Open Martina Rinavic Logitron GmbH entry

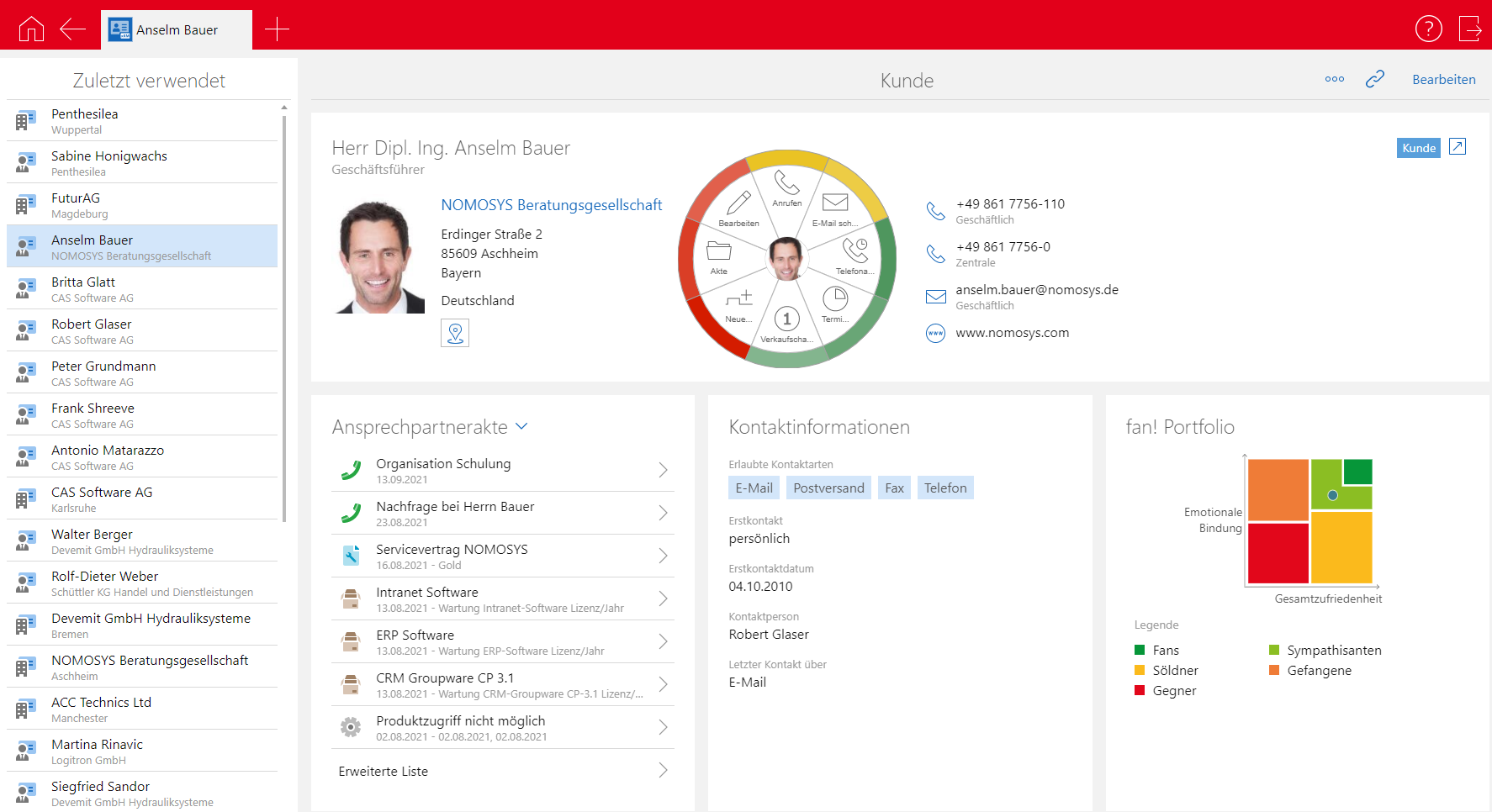pyautogui.click(x=142, y=751)
